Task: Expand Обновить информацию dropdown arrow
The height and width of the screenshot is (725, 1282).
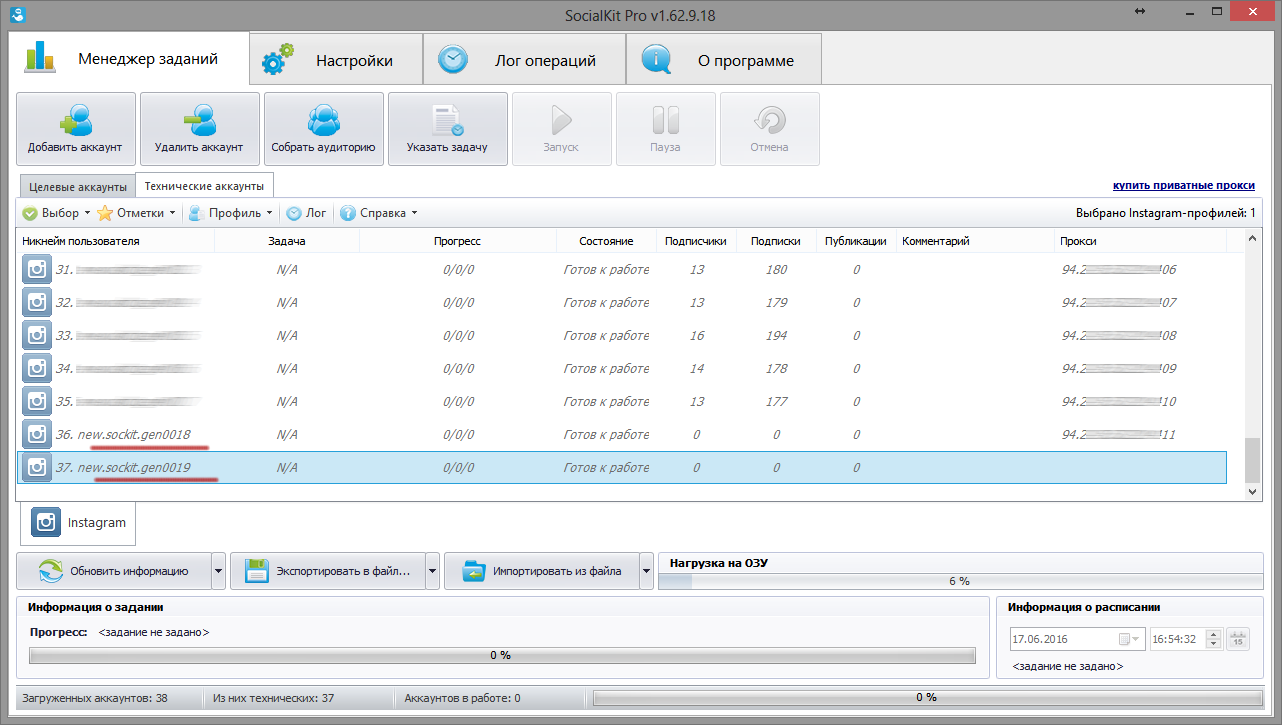Action: coord(218,571)
